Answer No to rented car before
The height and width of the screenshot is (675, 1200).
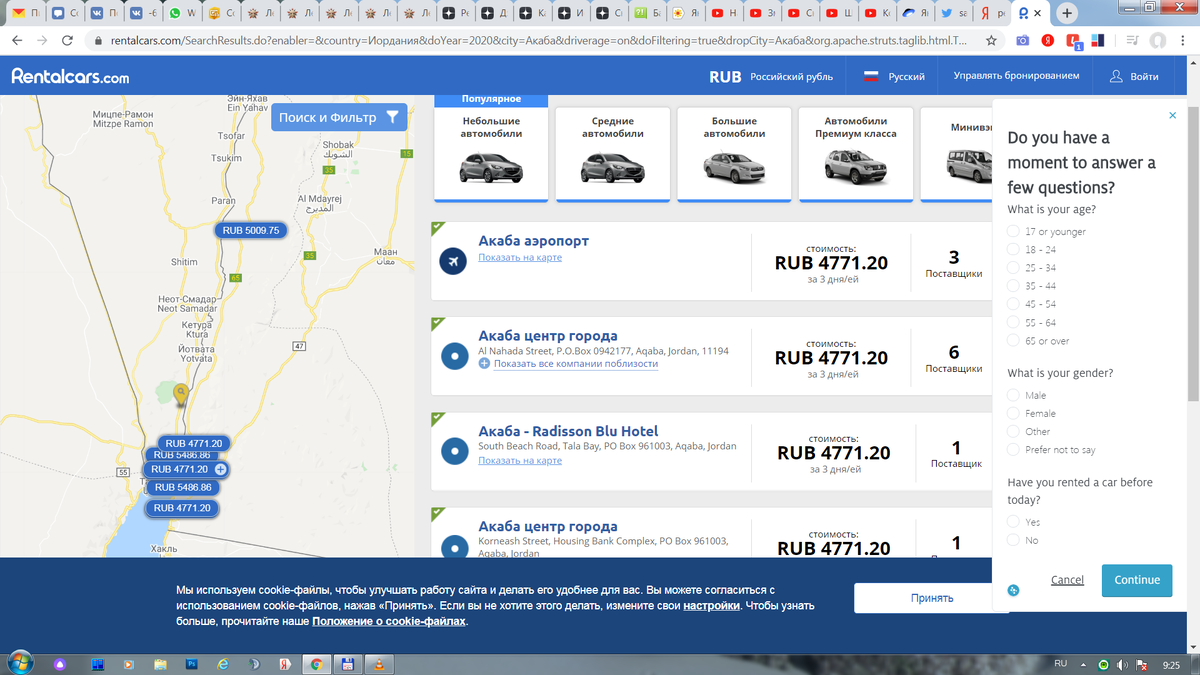coord(1013,540)
